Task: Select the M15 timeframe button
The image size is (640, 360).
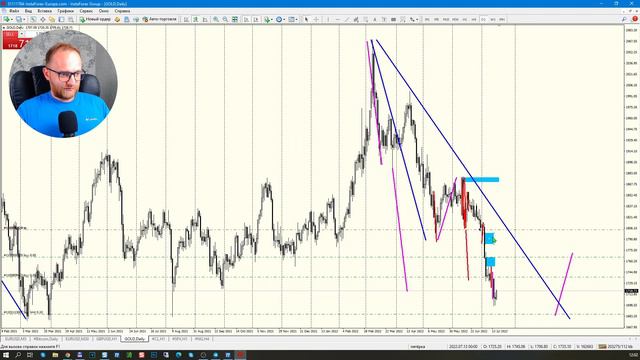Action: (446, 19)
